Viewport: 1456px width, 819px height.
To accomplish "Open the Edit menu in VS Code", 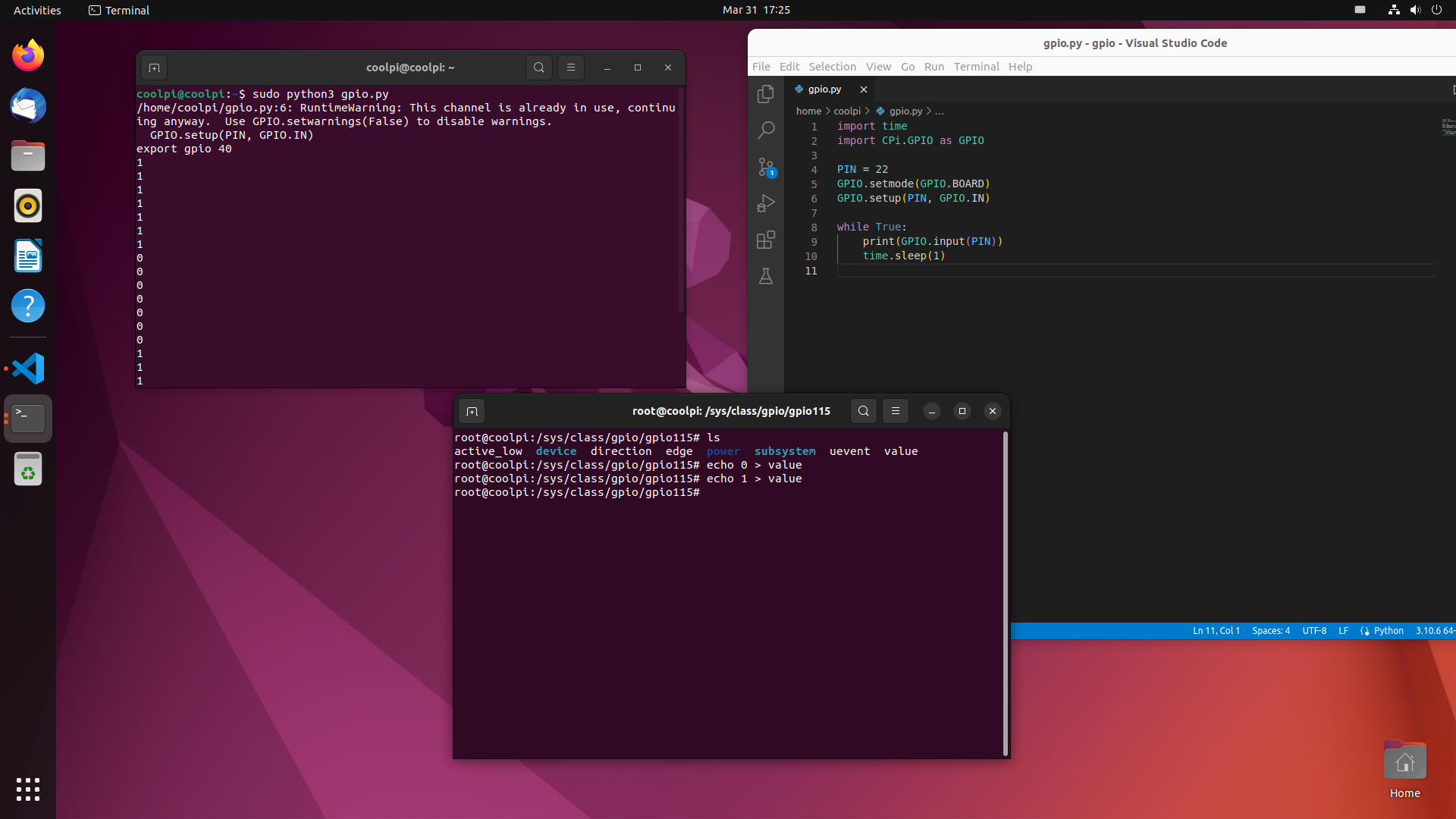I will click(789, 67).
